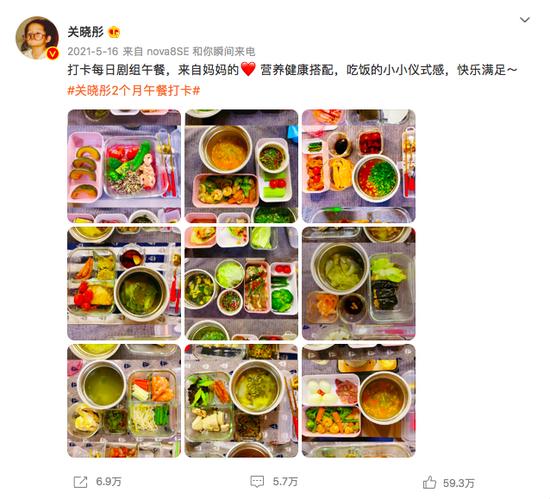Open bottom-left photo with bean sprouts
Screen dimensions: 550x499
[x=124, y=401]
